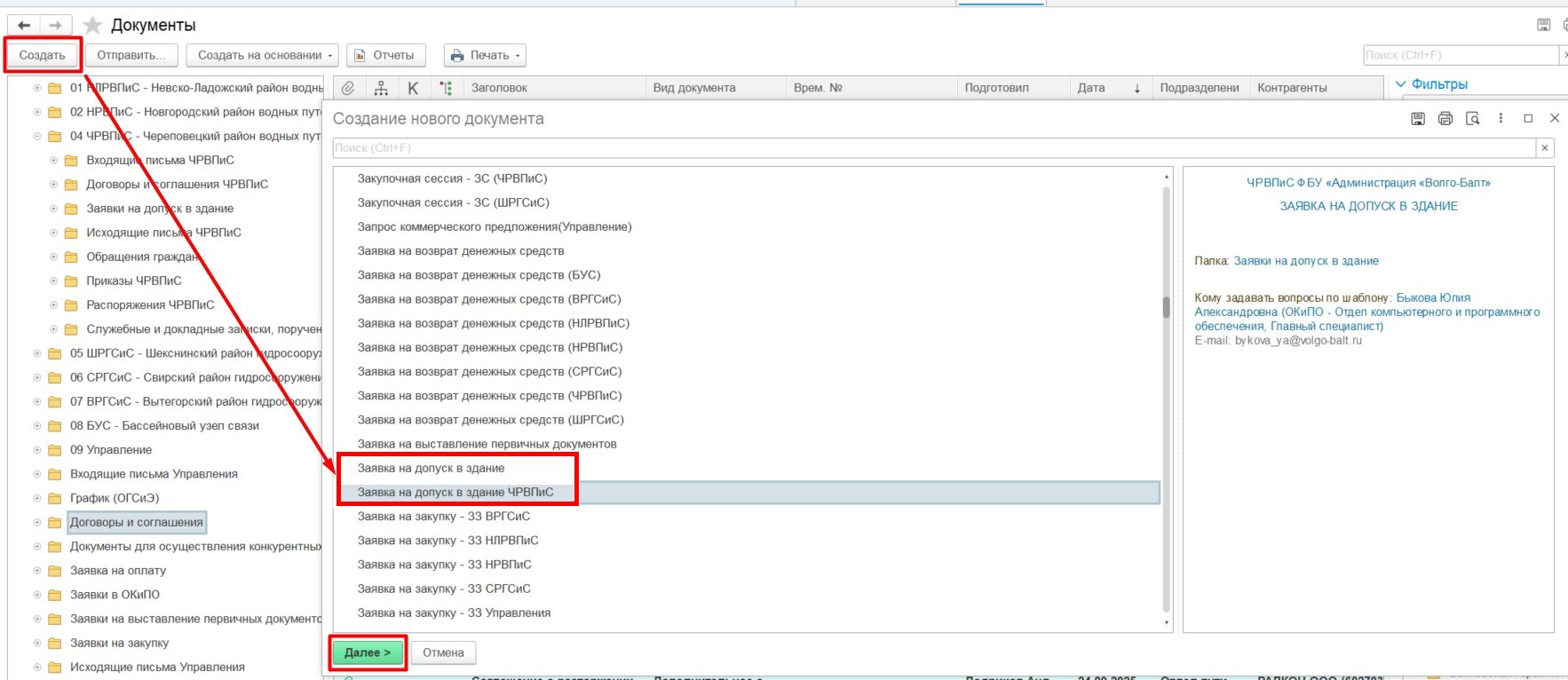Add Документы to favorites with star
Viewport: 1568px width, 680px height.
[92, 25]
